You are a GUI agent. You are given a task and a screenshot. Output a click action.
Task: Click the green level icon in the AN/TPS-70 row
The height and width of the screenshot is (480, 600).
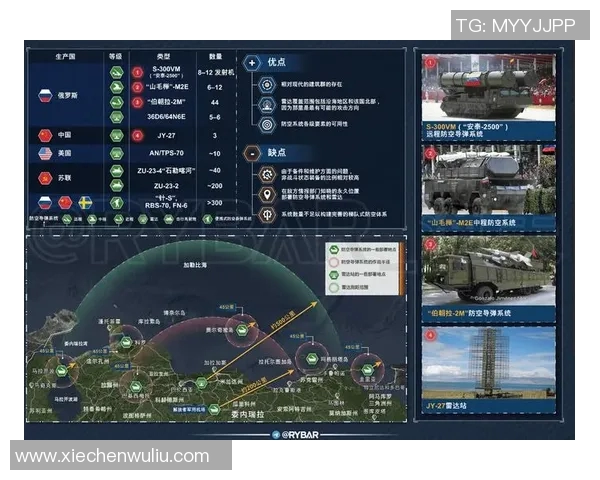click(116, 154)
